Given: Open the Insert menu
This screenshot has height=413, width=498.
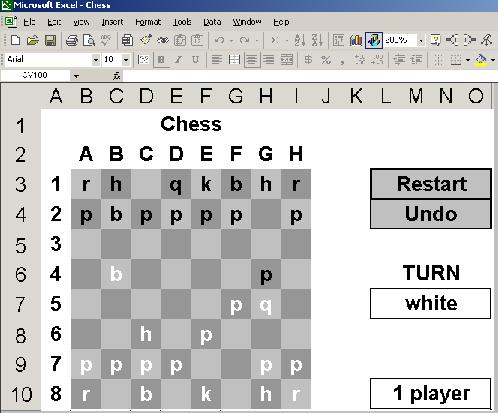Looking at the screenshot, I should (112, 22).
